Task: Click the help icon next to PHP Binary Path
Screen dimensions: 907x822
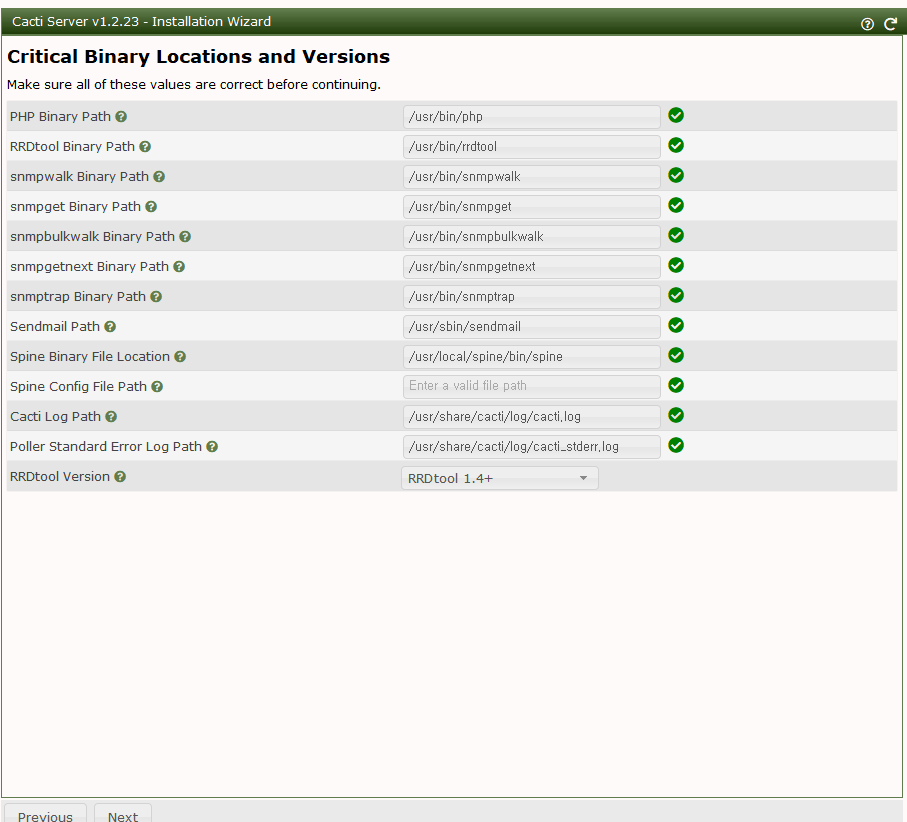Action: tap(121, 117)
